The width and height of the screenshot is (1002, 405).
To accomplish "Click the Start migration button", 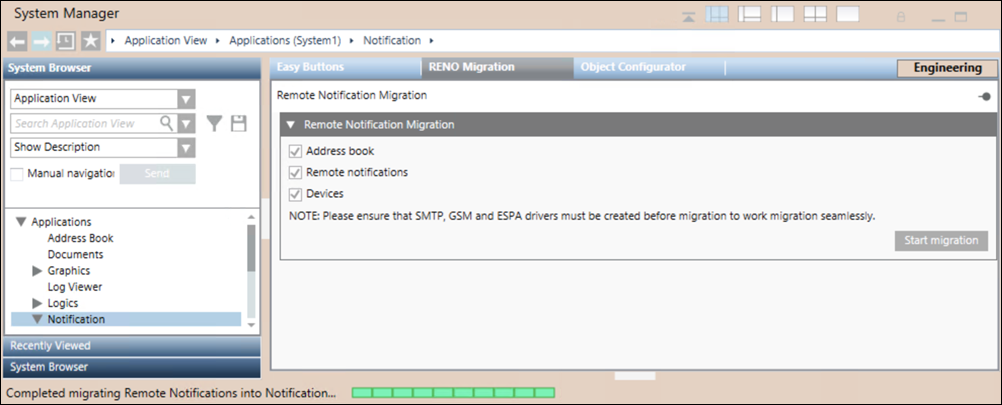I will pos(941,241).
